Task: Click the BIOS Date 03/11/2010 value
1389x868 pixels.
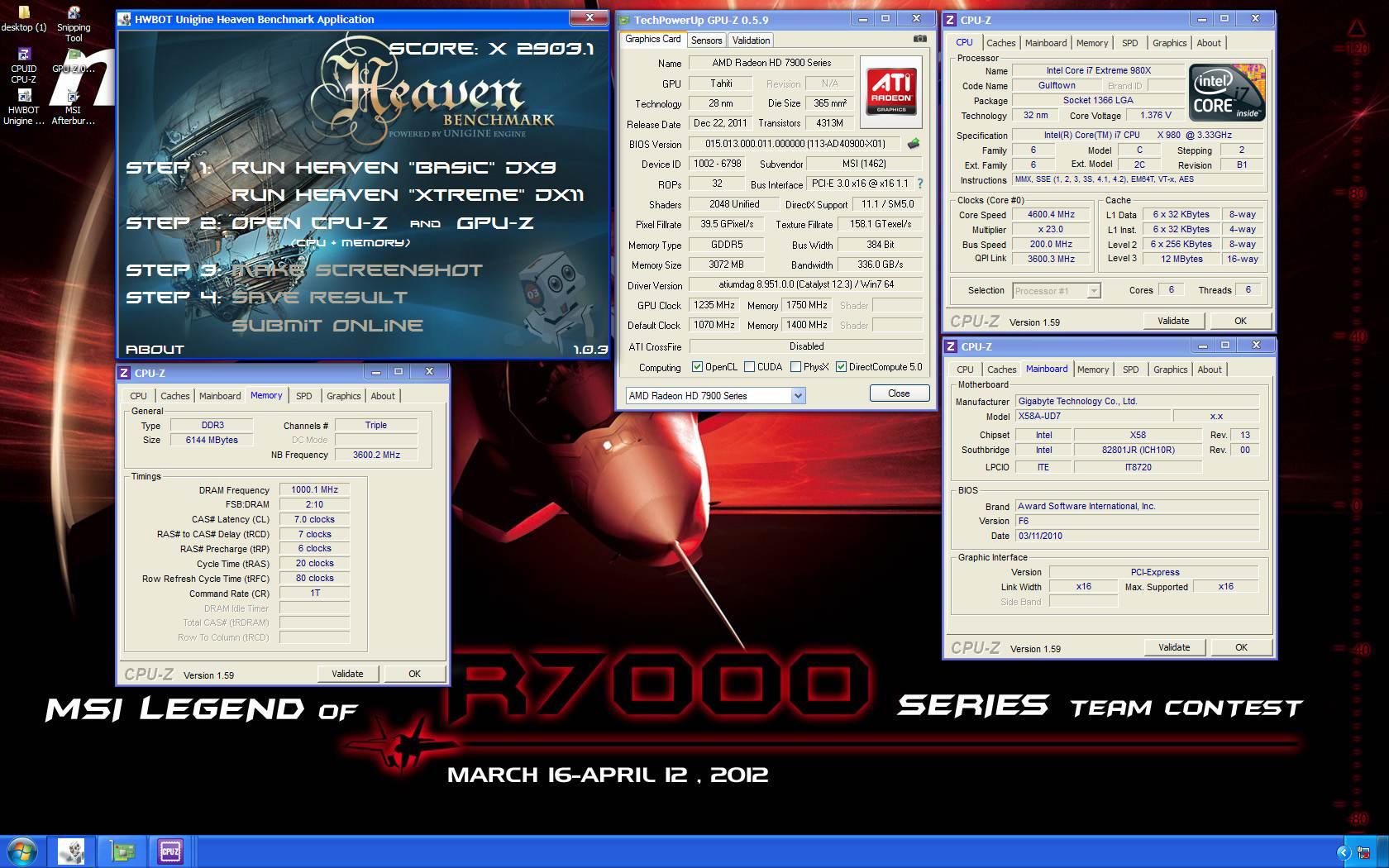Action: click(1137, 536)
